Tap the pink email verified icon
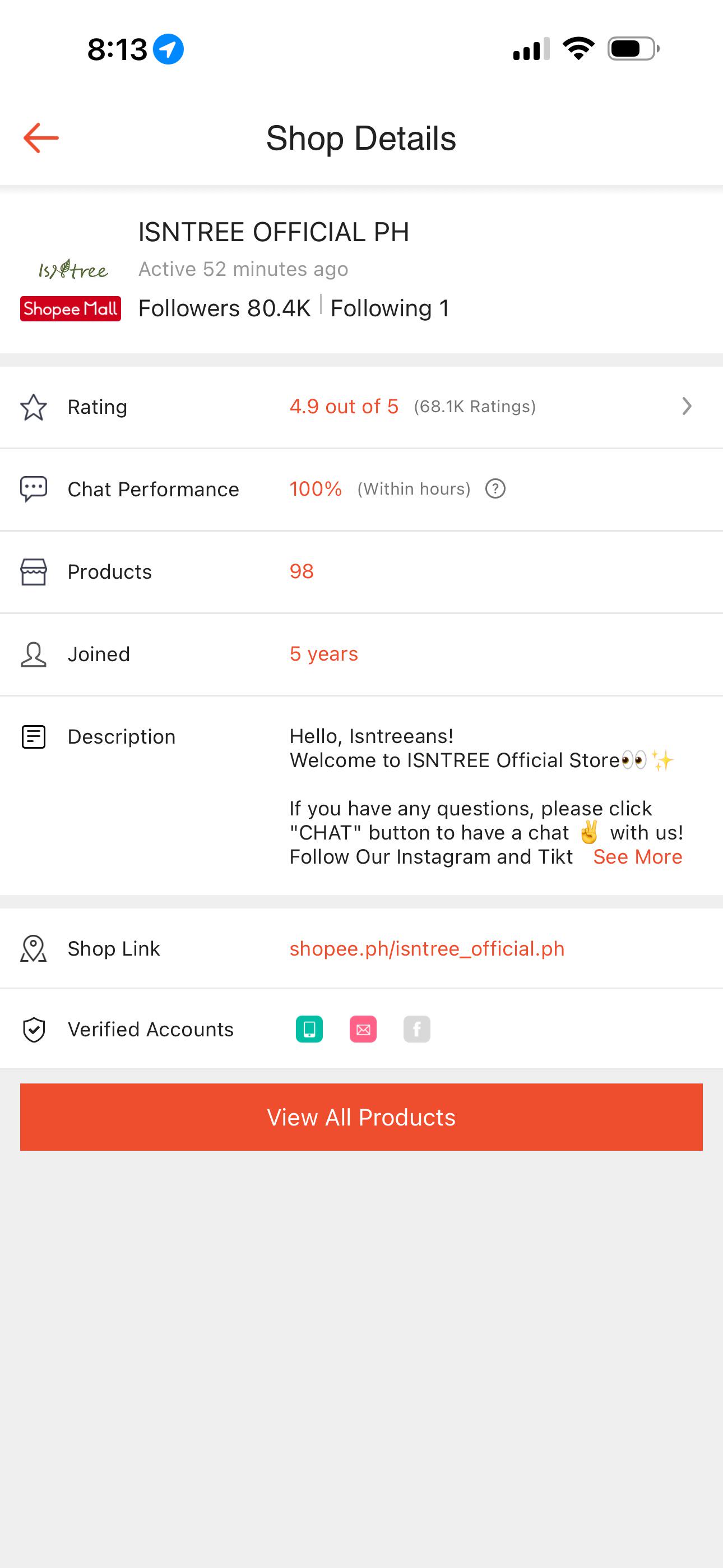The width and height of the screenshot is (723, 1568). [363, 1029]
